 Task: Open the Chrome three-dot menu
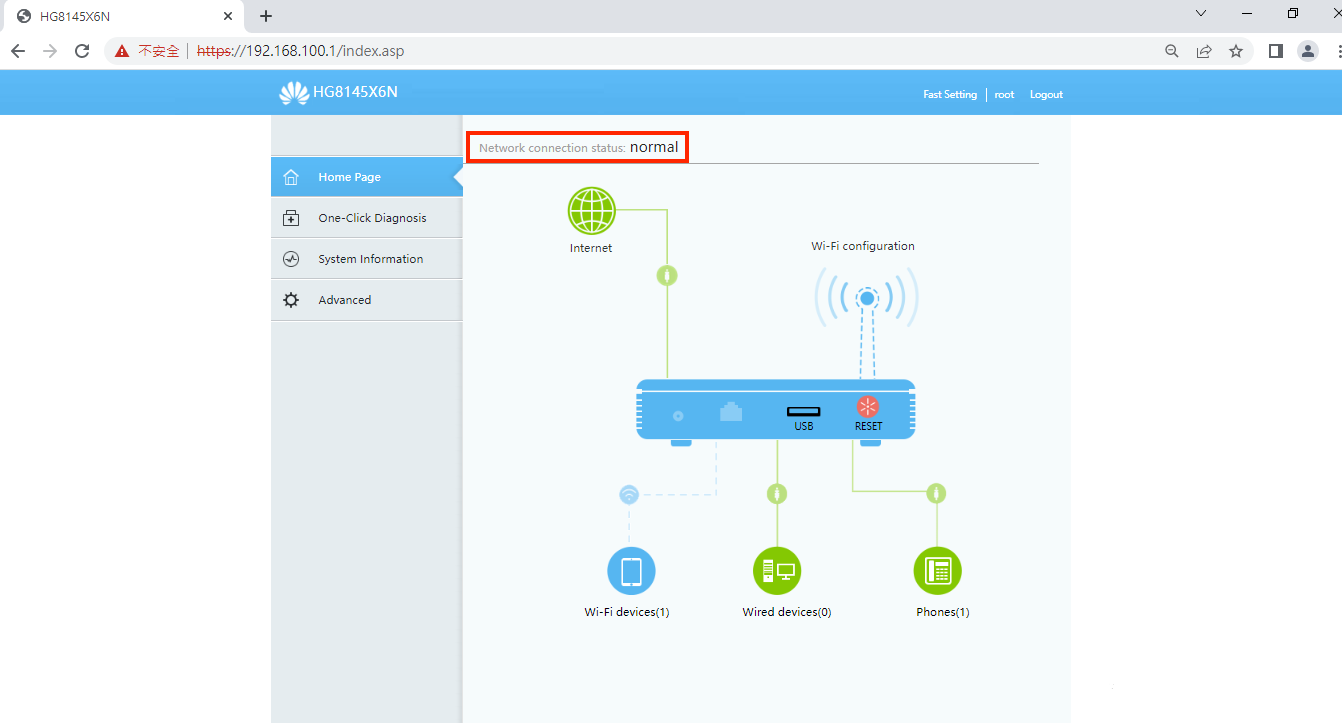[x=1337, y=51]
